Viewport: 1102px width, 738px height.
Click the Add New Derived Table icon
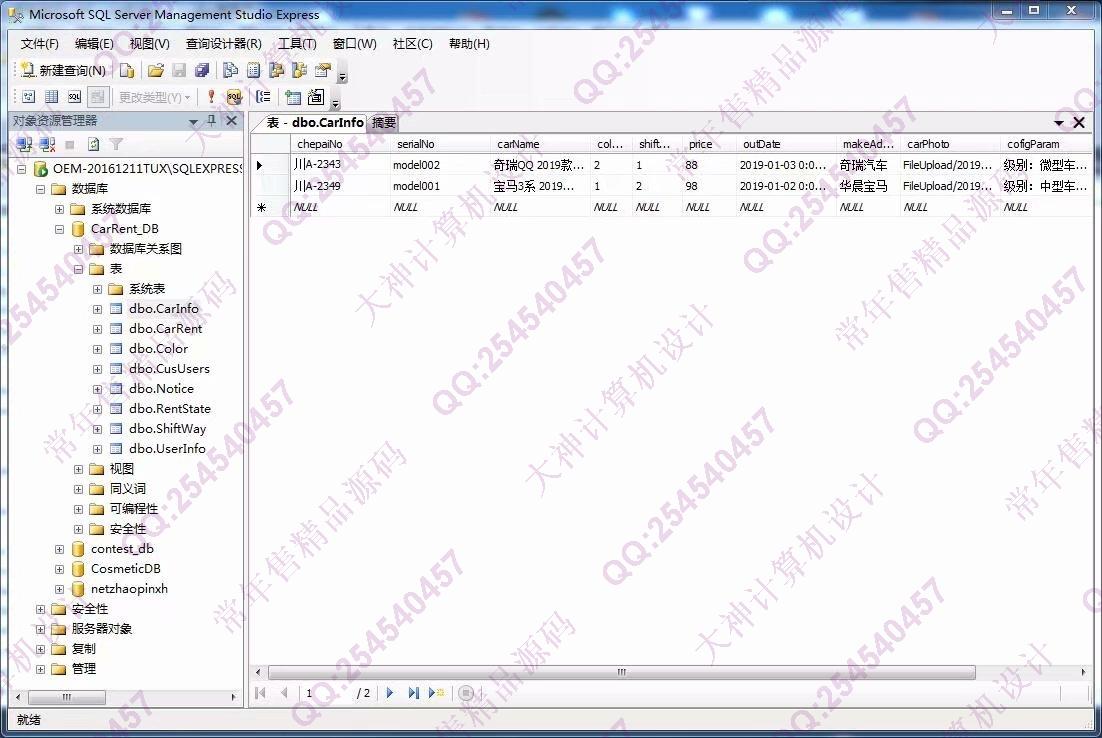pyautogui.click(x=316, y=97)
